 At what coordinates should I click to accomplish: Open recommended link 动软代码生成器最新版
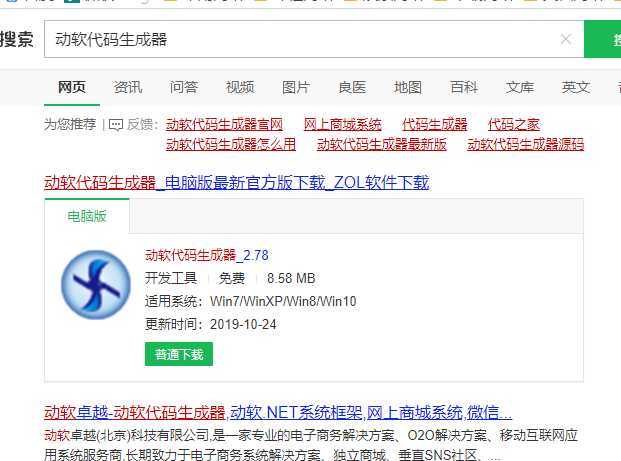382,144
